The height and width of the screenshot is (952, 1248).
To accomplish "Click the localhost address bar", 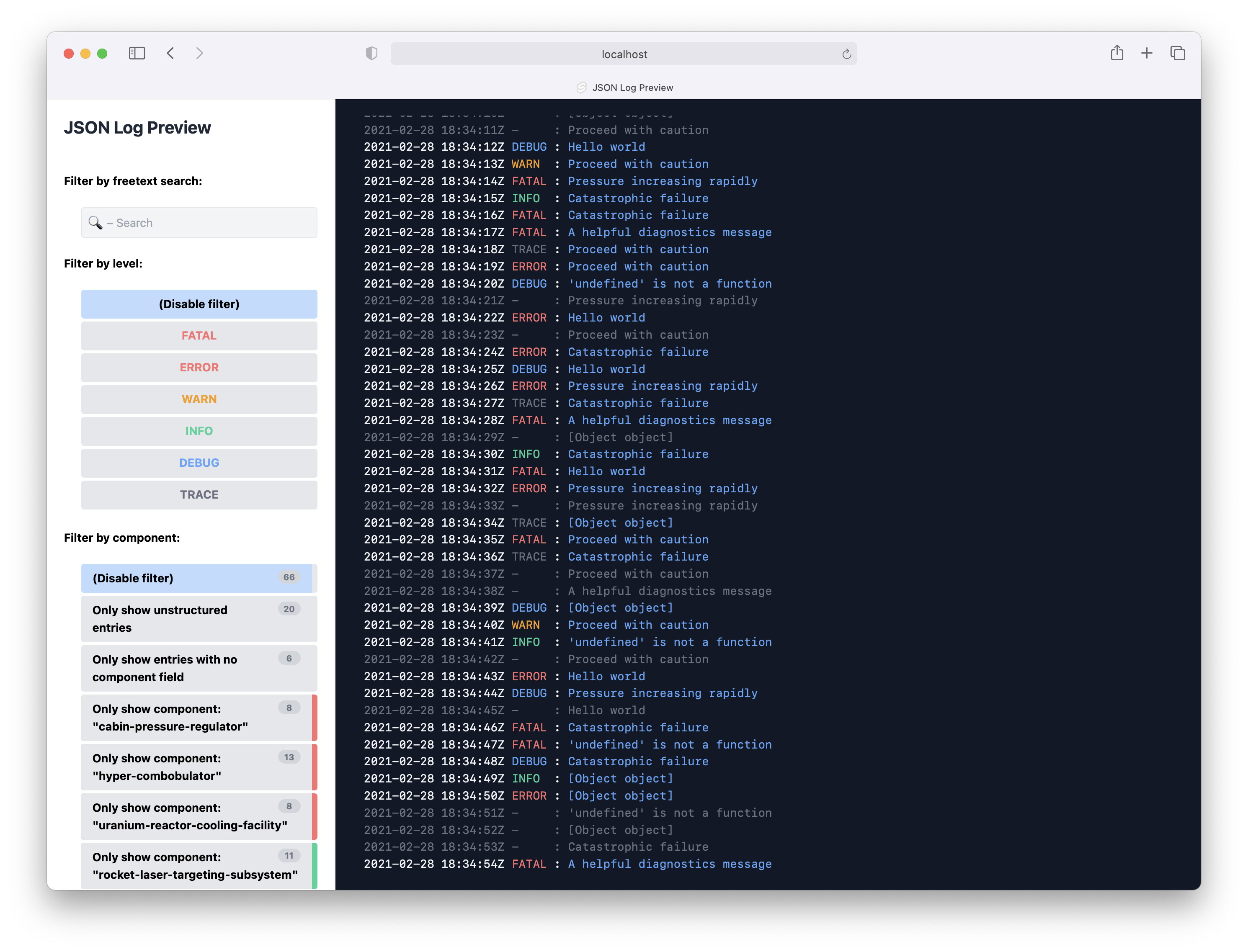I will 624,54.
